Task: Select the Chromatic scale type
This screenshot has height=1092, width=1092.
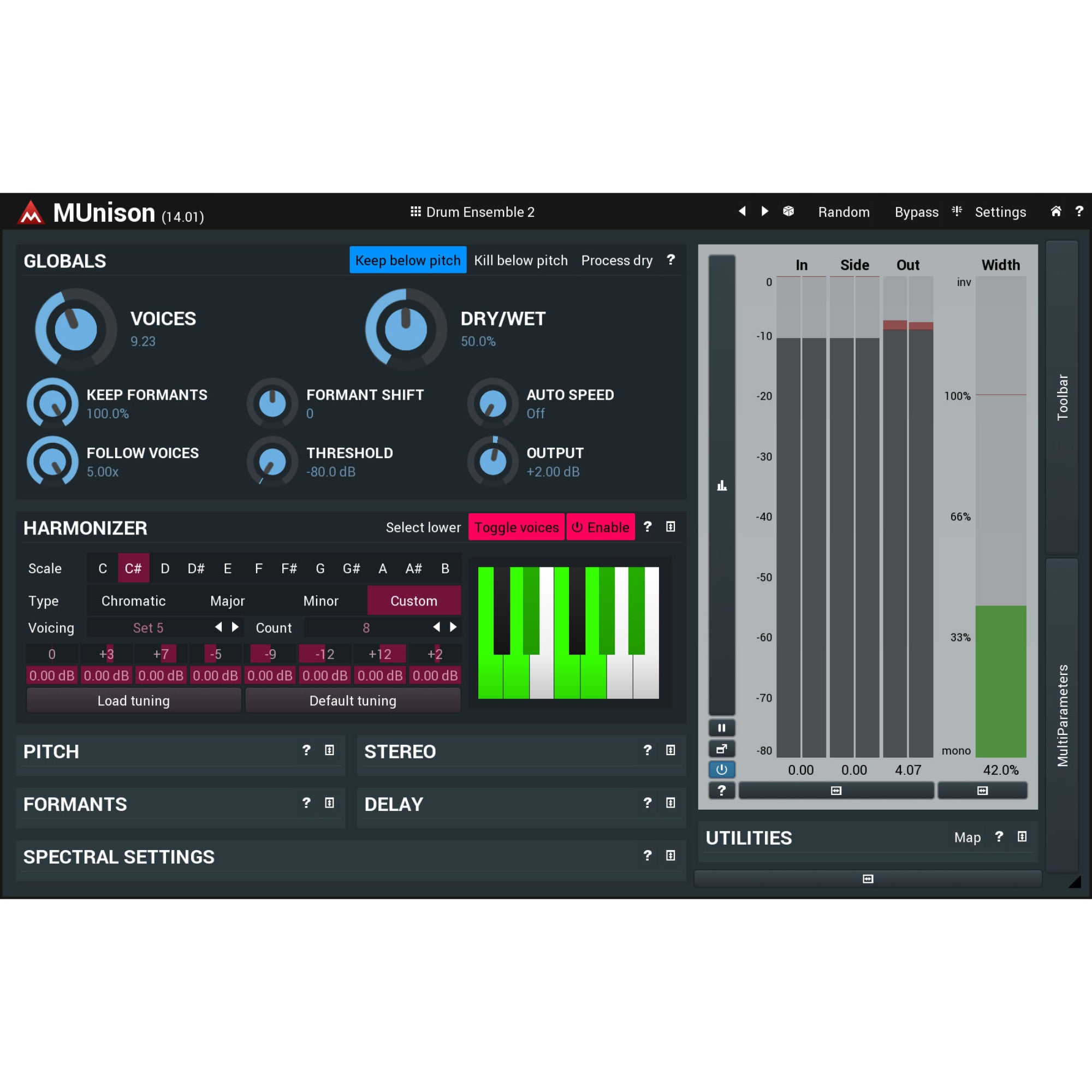Action: (133, 600)
